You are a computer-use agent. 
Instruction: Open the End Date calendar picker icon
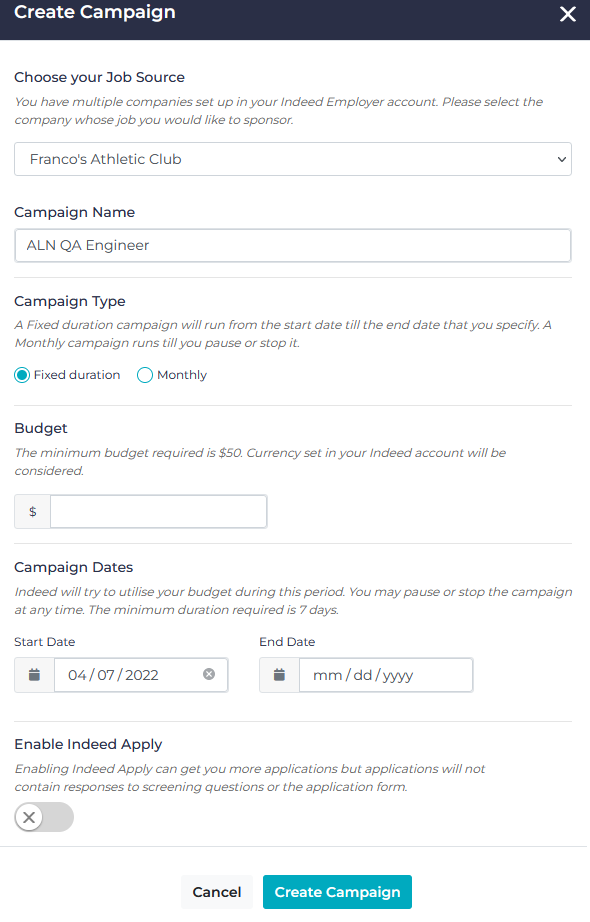tap(278, 675)
